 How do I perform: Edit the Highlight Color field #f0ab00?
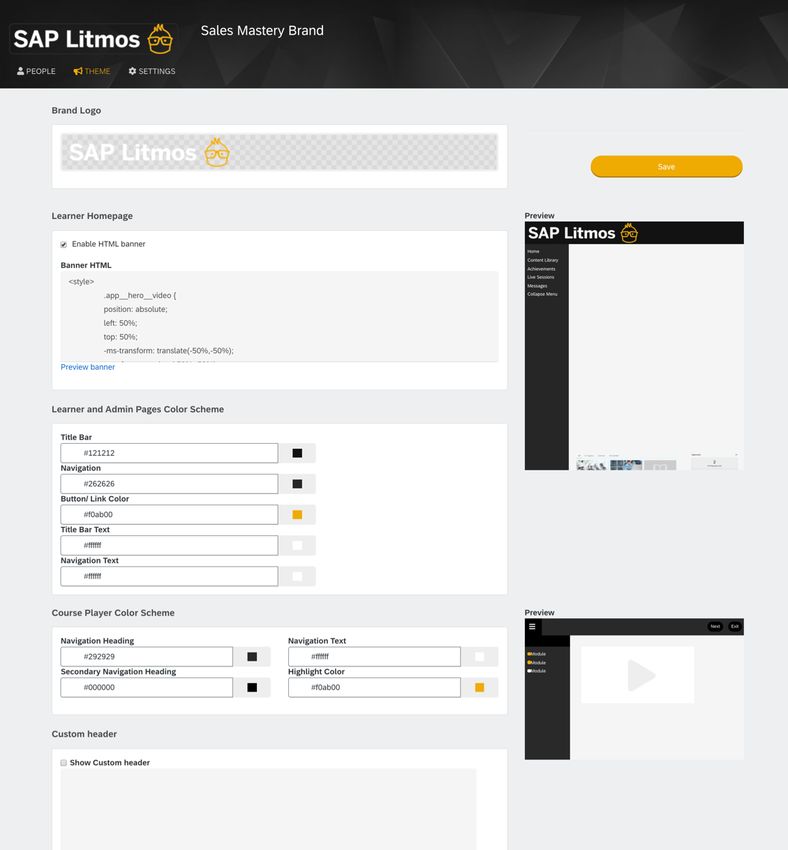tap(374, 687)
